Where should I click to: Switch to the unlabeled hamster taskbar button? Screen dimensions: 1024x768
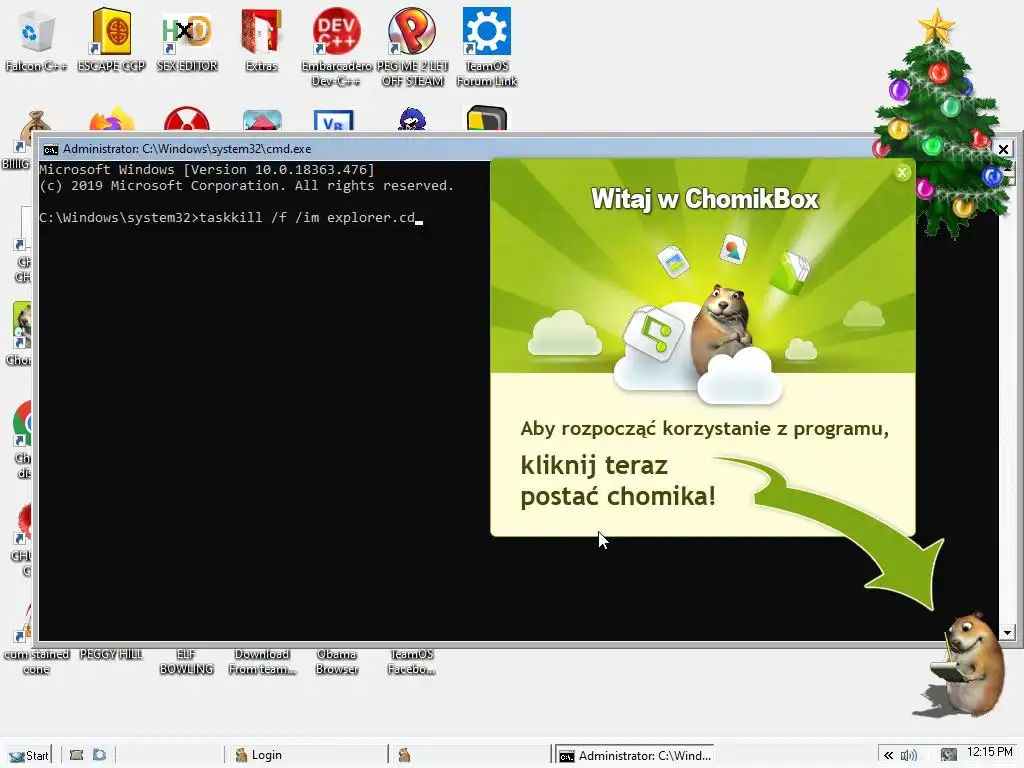(x=470, y=755)
